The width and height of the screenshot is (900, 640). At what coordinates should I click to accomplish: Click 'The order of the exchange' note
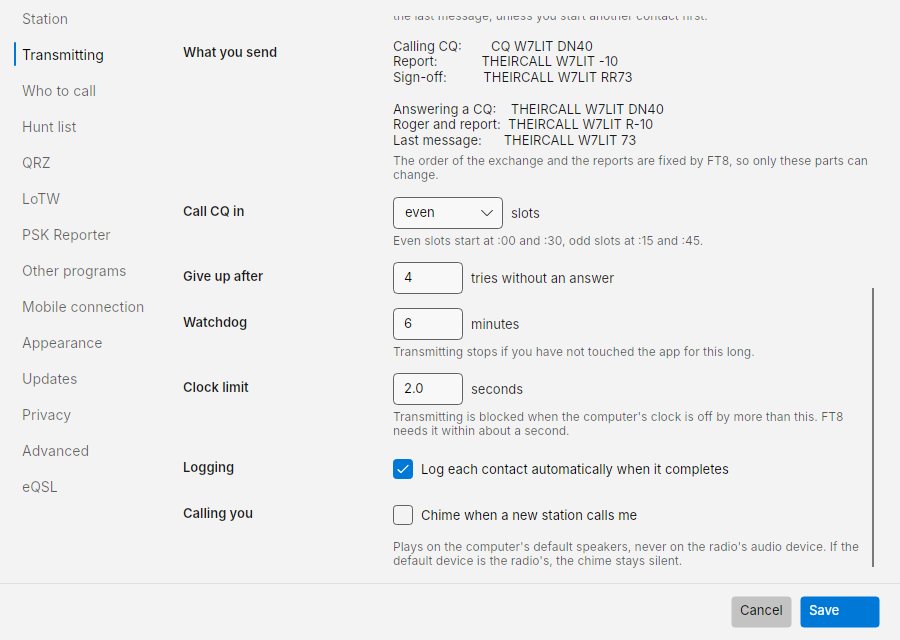(630, 168)
